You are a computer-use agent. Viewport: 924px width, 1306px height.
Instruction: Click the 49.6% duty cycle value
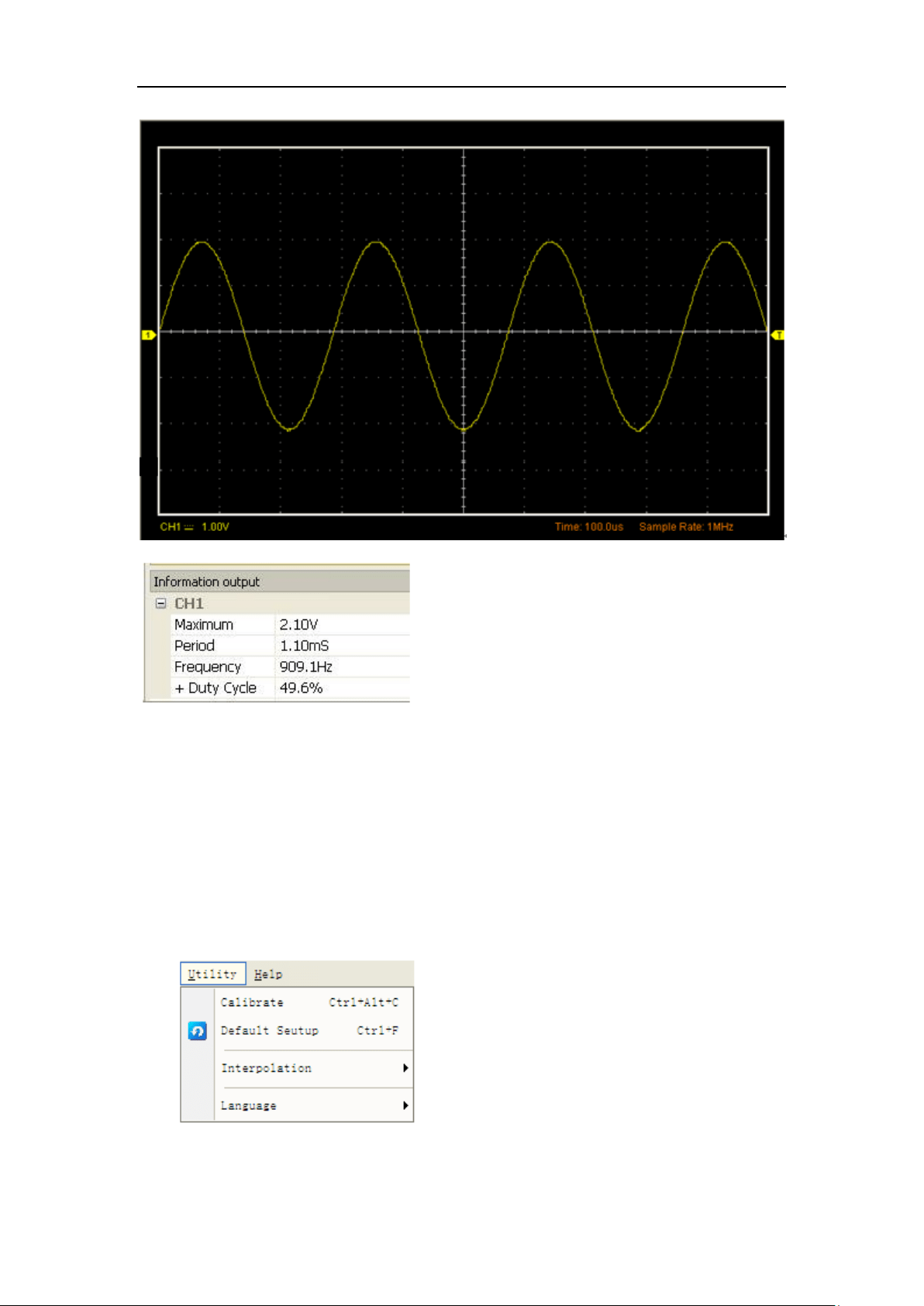[301, 687]
